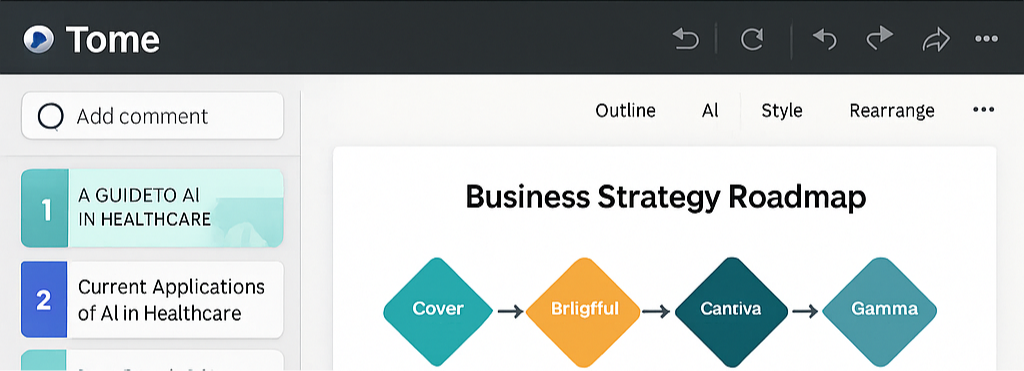Click the circular refresh arrow icon
The image size is (1024, 371).
click(752, 39)
